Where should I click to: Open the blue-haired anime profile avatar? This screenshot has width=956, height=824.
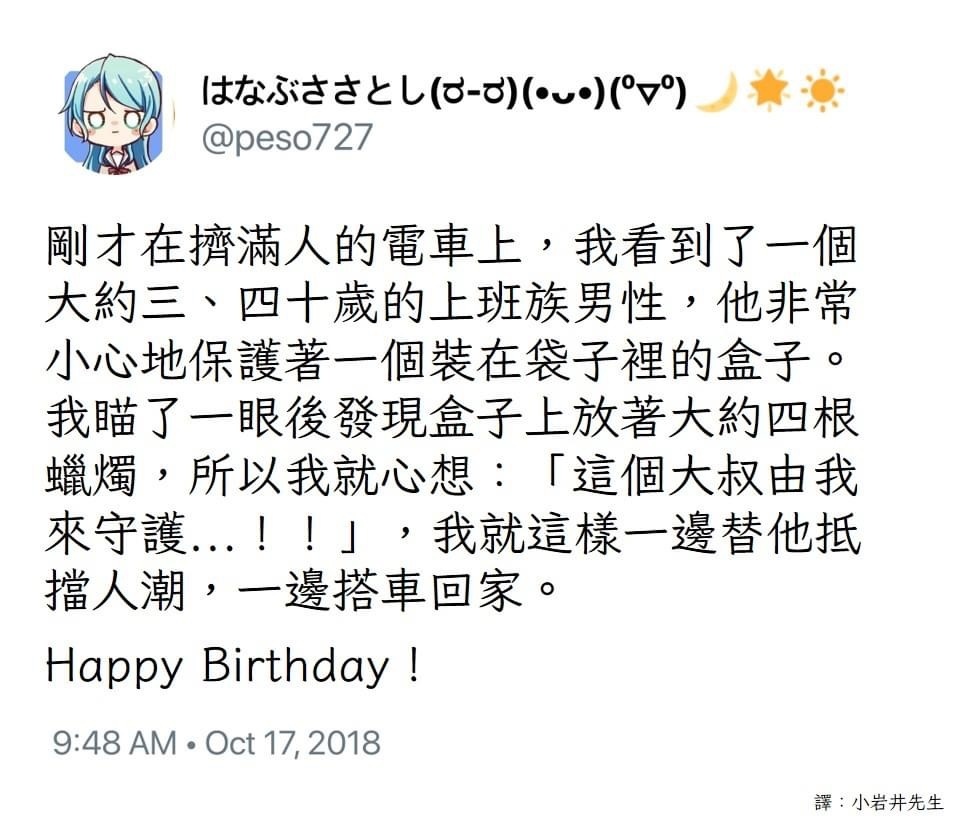(x=113, y=115)
